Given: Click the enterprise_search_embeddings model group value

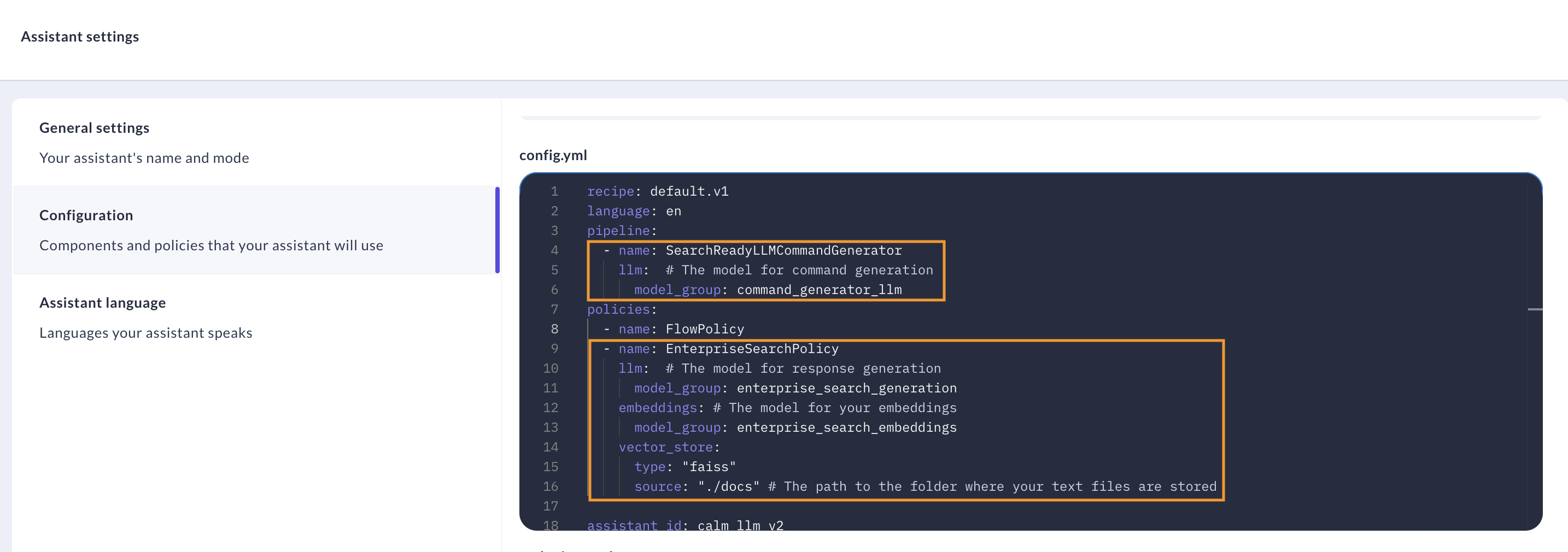Looking at the screenshot, I should [x=846, y=427].
